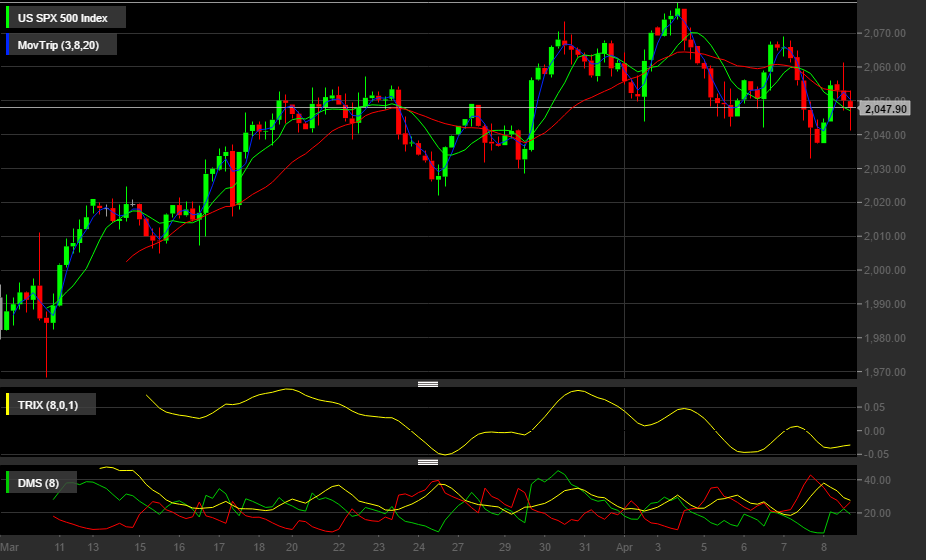This screenshot has height=560, width=926.
Task: Click the Mar date label on time axis
Action: (9, 547)
